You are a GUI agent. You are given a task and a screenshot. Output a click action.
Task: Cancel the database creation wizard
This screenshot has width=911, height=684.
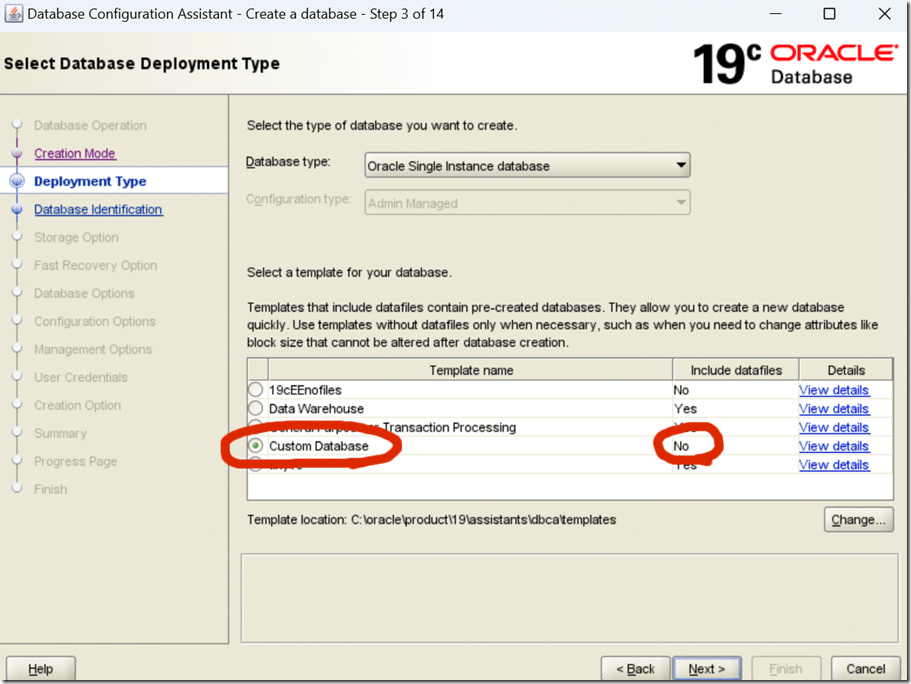click(865, 669)
